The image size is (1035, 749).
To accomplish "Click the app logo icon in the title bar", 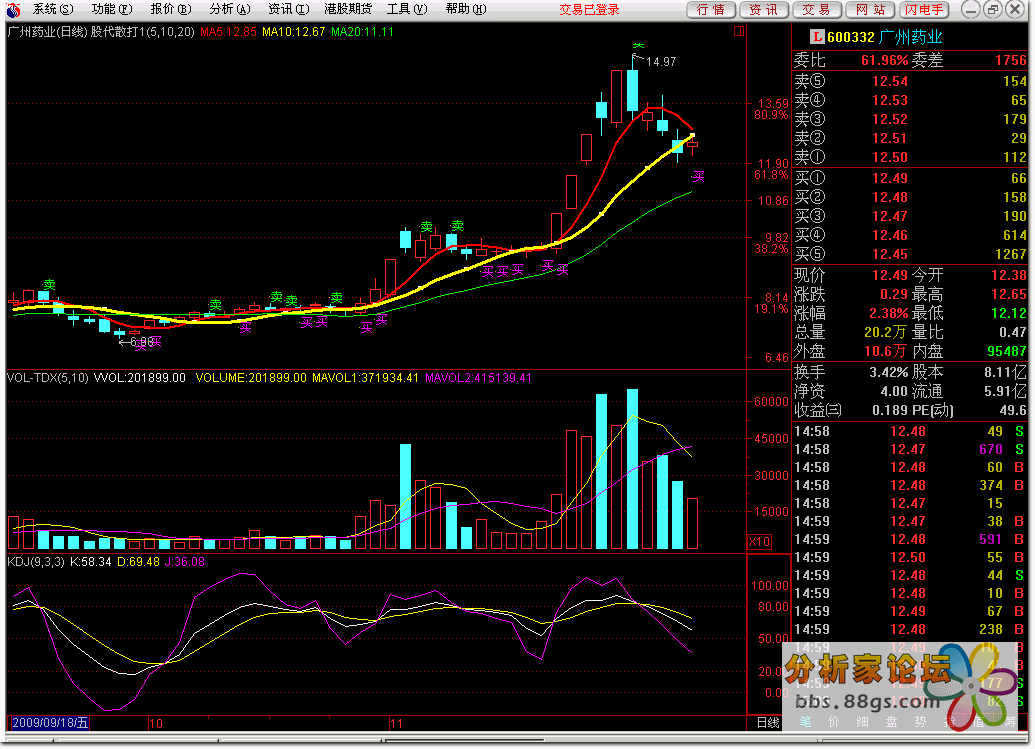I will point(13,9).
